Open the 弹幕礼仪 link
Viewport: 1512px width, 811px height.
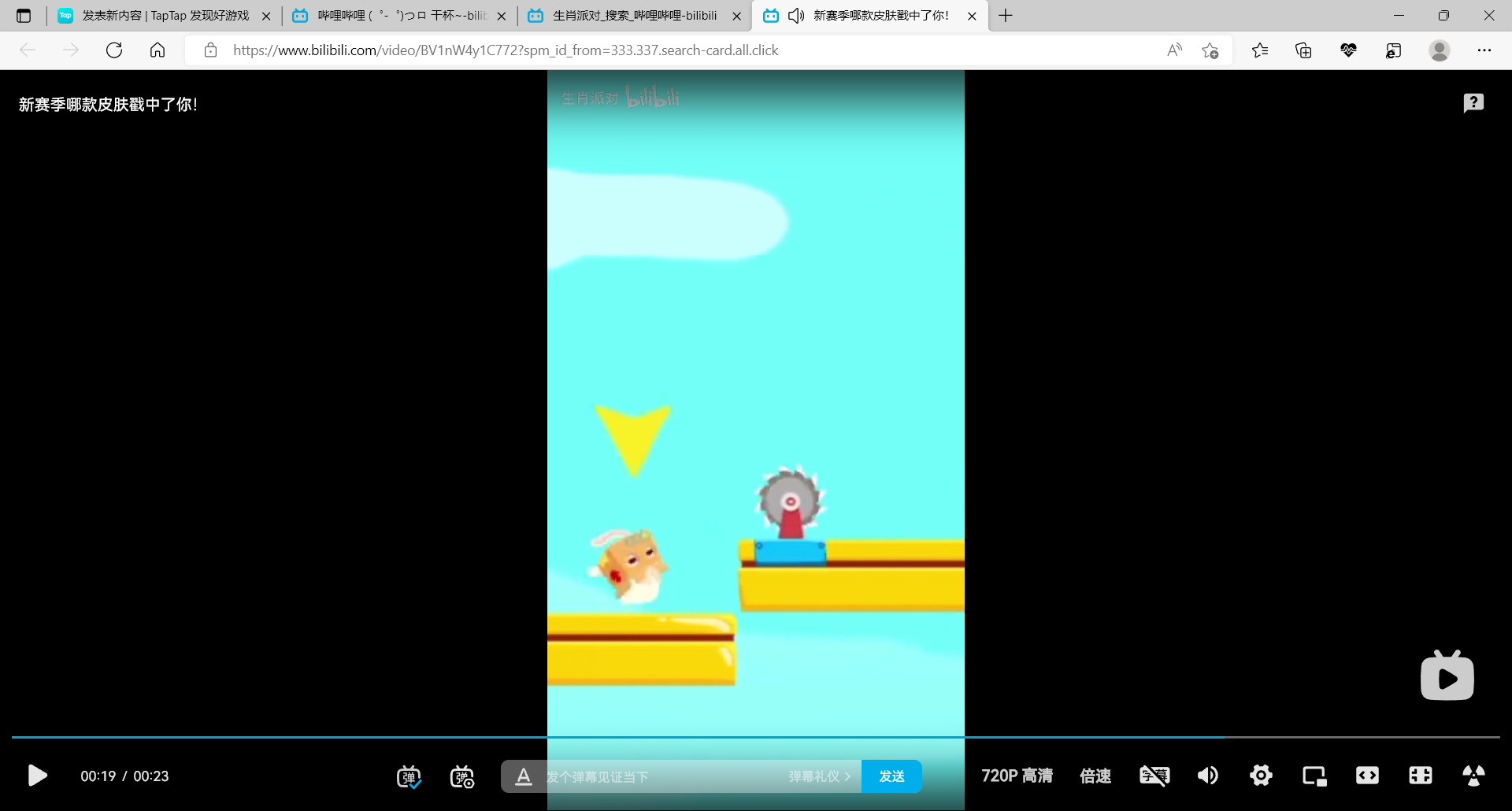820,776
